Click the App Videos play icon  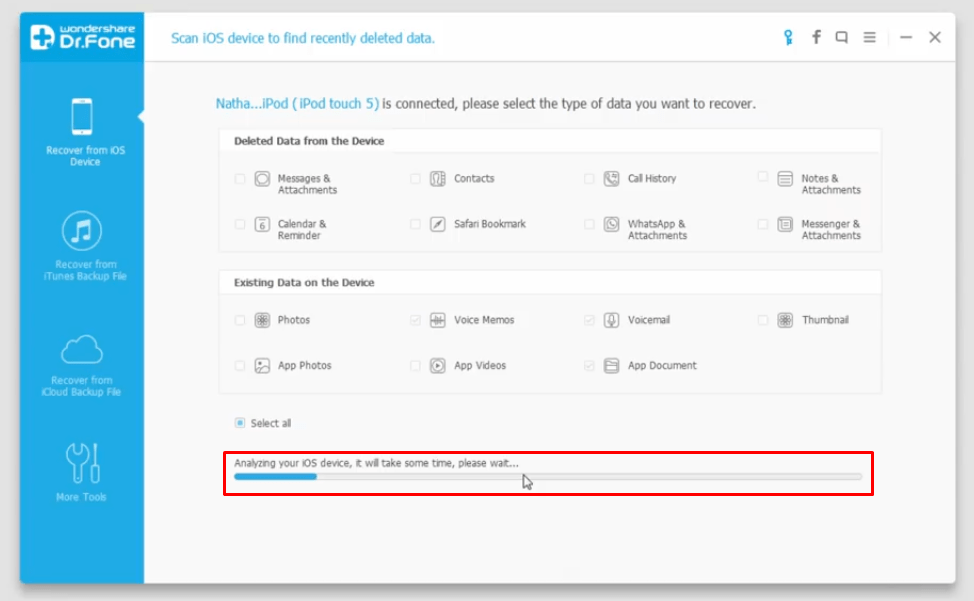(437, 366)
